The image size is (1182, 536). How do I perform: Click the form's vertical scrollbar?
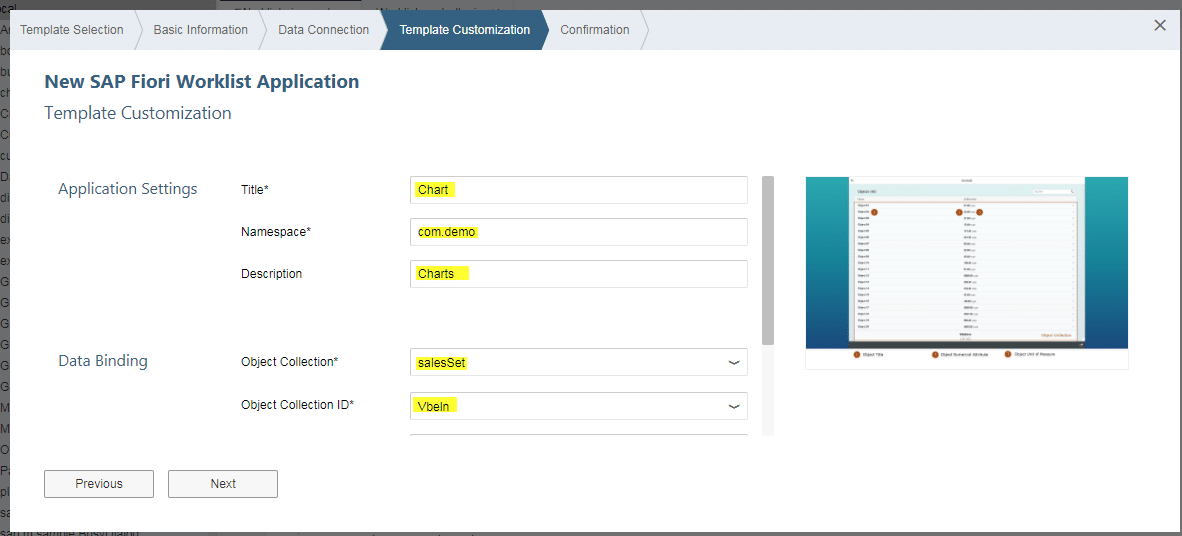[x=768, y=260]
